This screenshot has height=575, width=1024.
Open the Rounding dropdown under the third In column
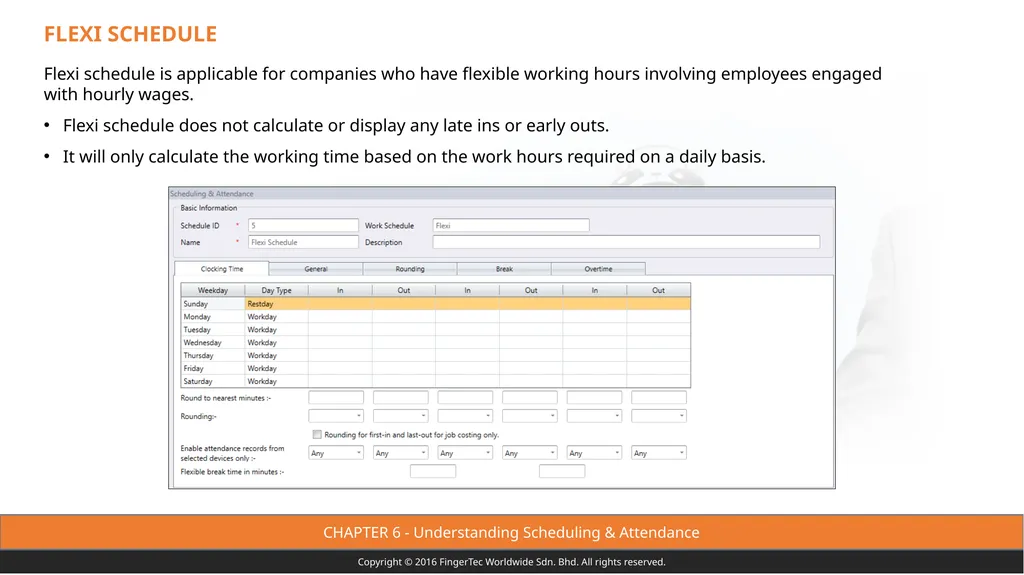(594, 416)
